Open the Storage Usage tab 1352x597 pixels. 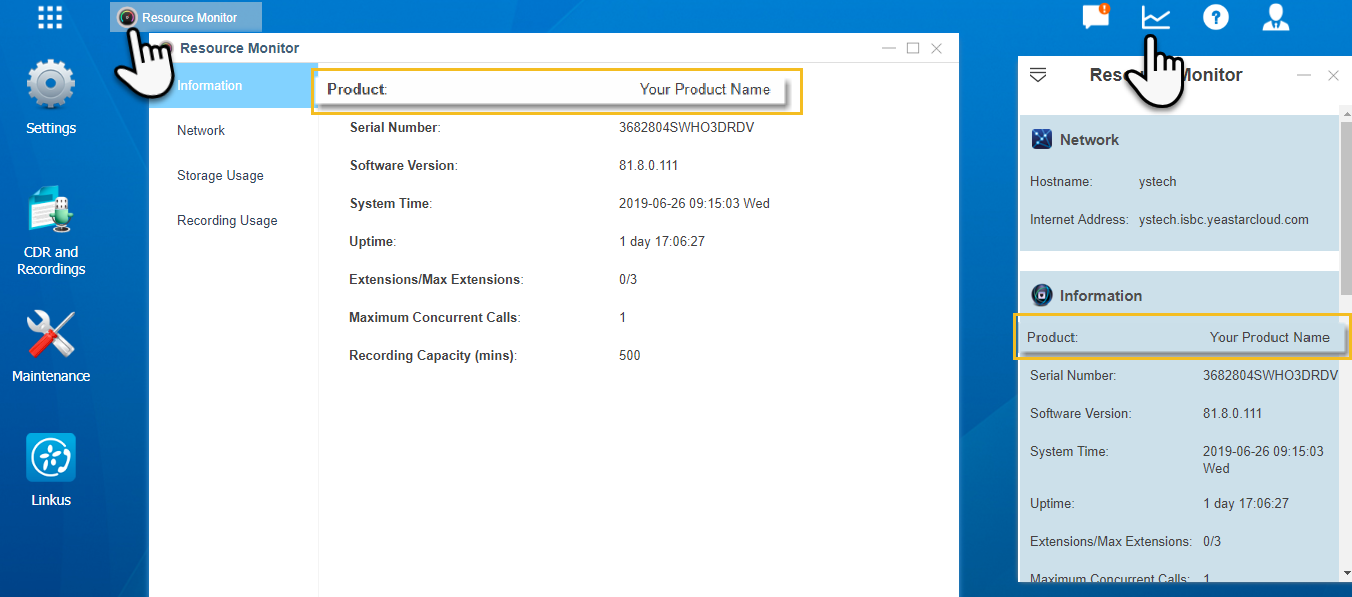(x=220, y=176)
